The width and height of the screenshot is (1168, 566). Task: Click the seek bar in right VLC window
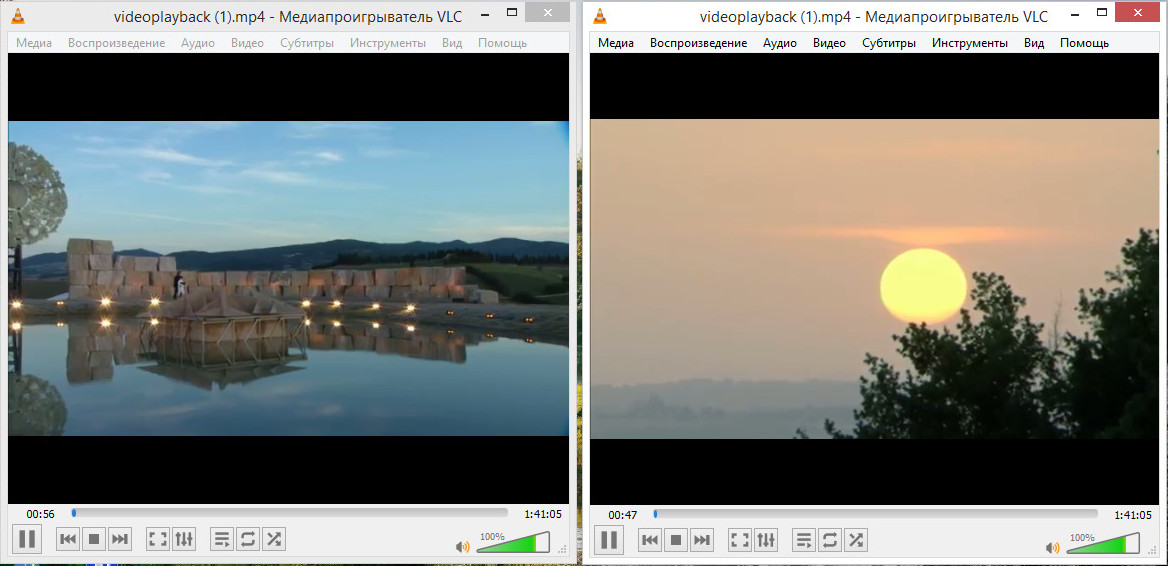pos(875,514)
